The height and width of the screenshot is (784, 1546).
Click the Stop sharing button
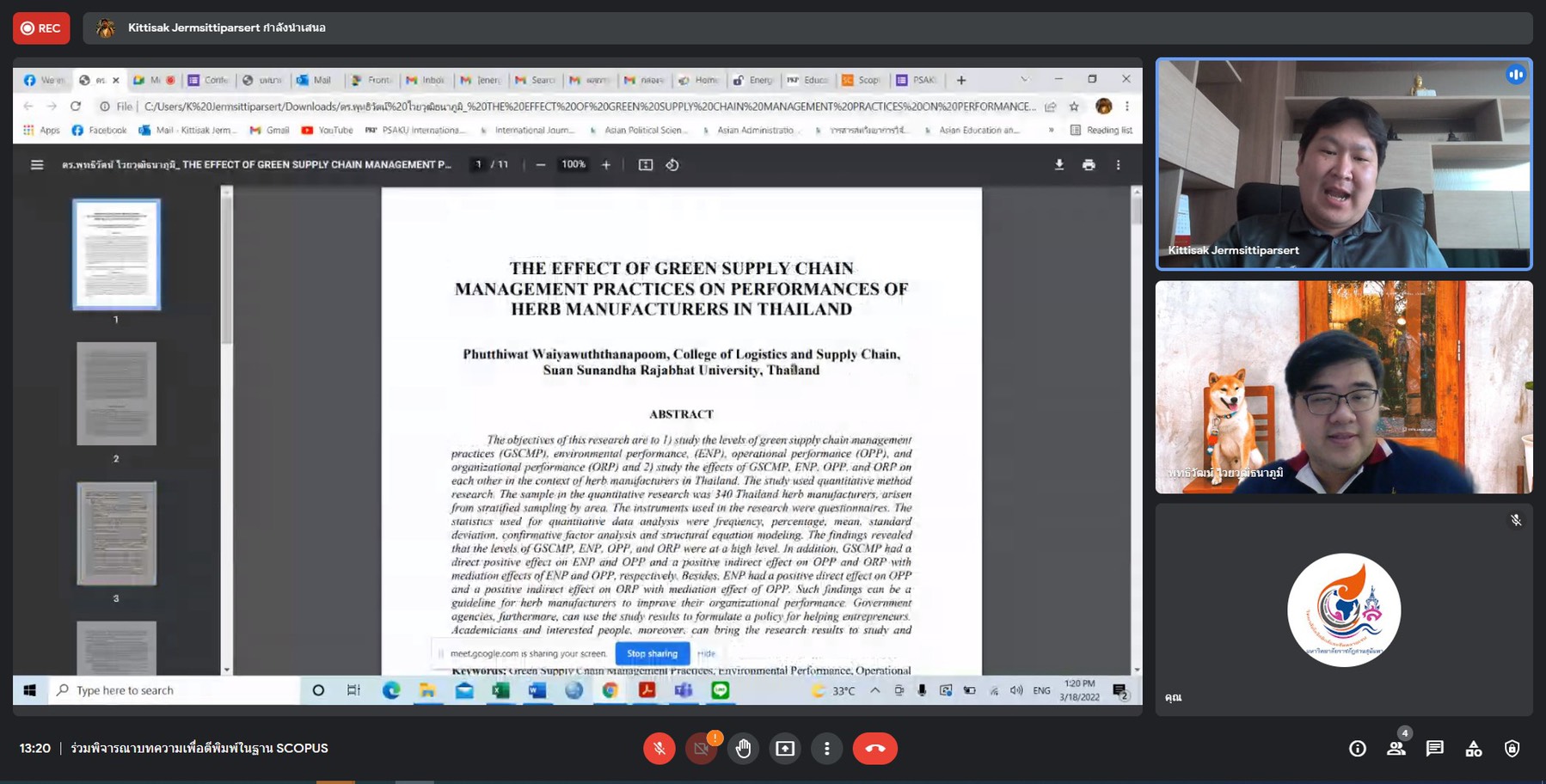point(652,653)
